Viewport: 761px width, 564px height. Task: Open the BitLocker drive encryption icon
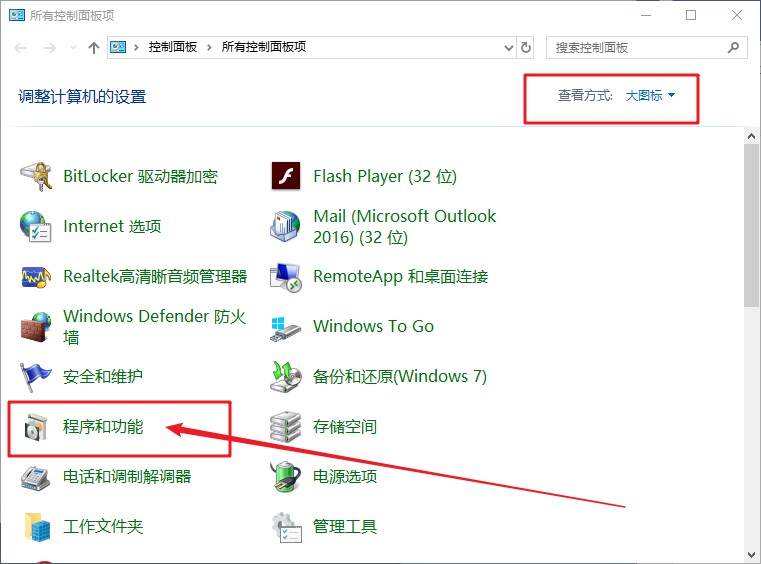coord(36,176)
